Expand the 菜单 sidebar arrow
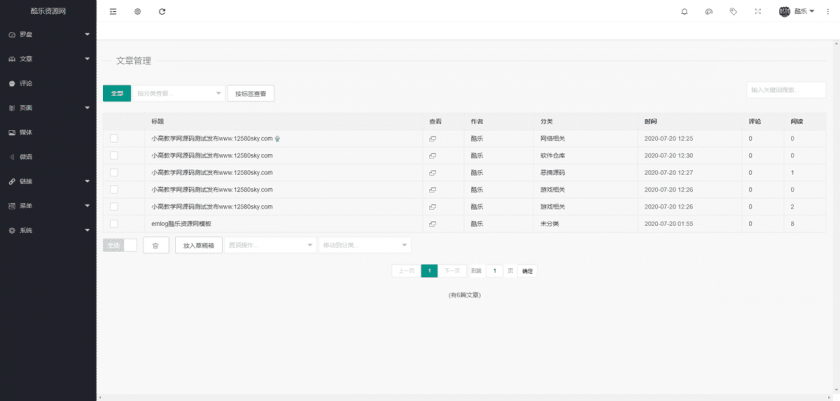Viewport: 840px width, 401px height. [87, 206]
